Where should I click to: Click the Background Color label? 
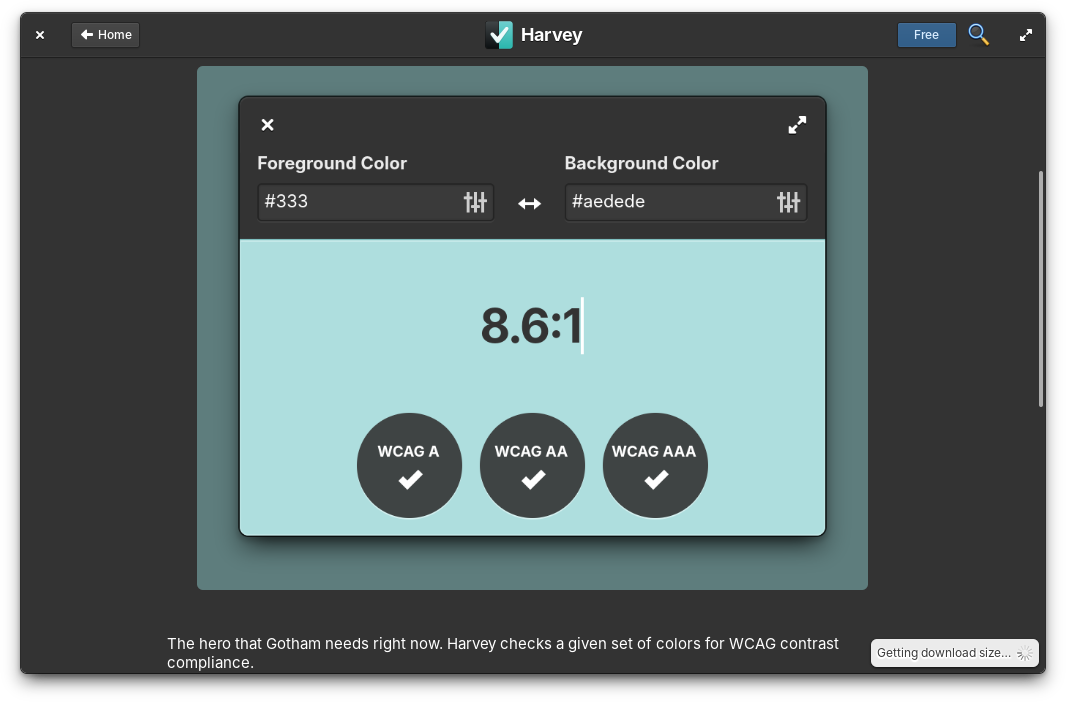(641, 163)
